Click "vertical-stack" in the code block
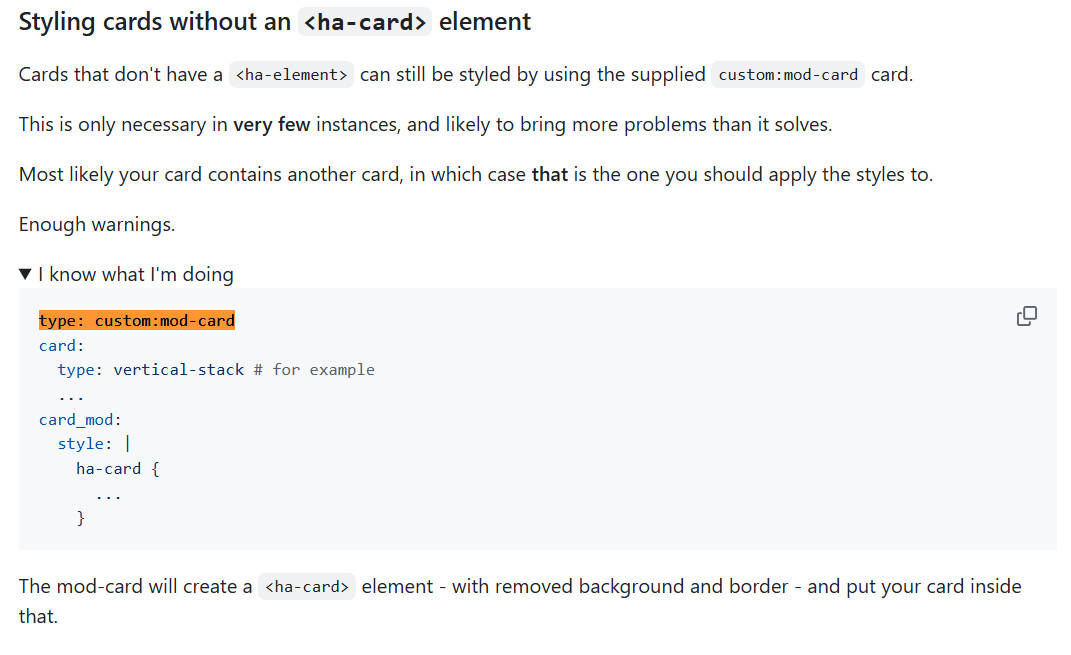Viewport: 1071px width, 655px height. tap(178, 370)
